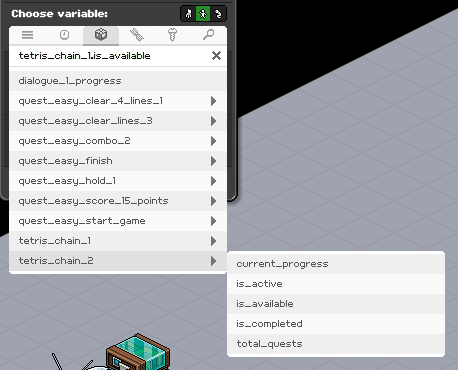Clear the tetris_chain_1.is_available selection with X
458x370 pixels.
tap(216, 56)
